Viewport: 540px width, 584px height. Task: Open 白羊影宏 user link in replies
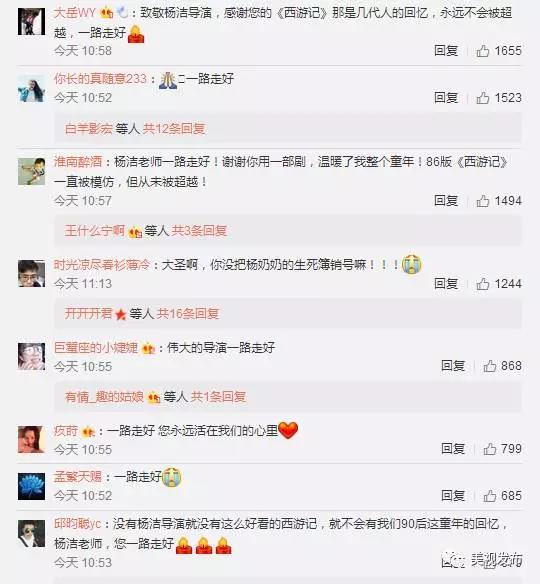89,129
